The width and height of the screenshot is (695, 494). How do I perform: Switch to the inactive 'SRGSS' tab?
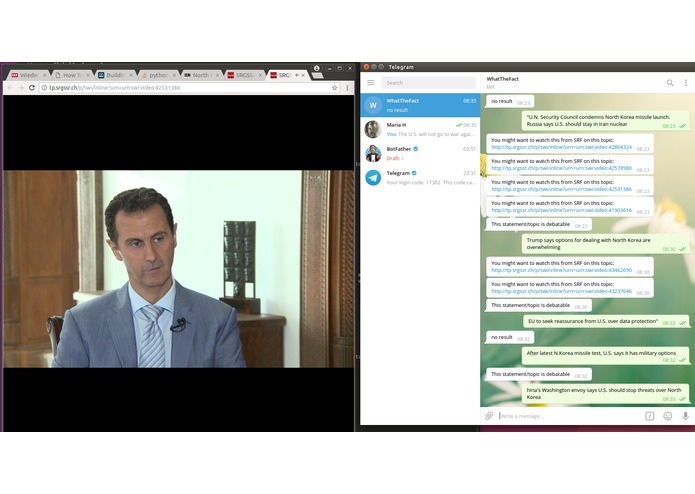[x=245, y=75]
